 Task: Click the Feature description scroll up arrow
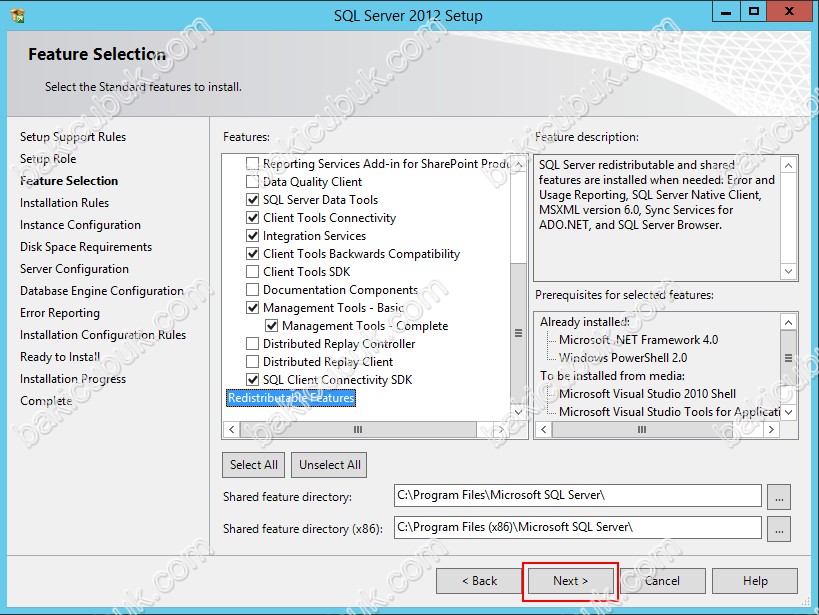(x=788, y=166)
